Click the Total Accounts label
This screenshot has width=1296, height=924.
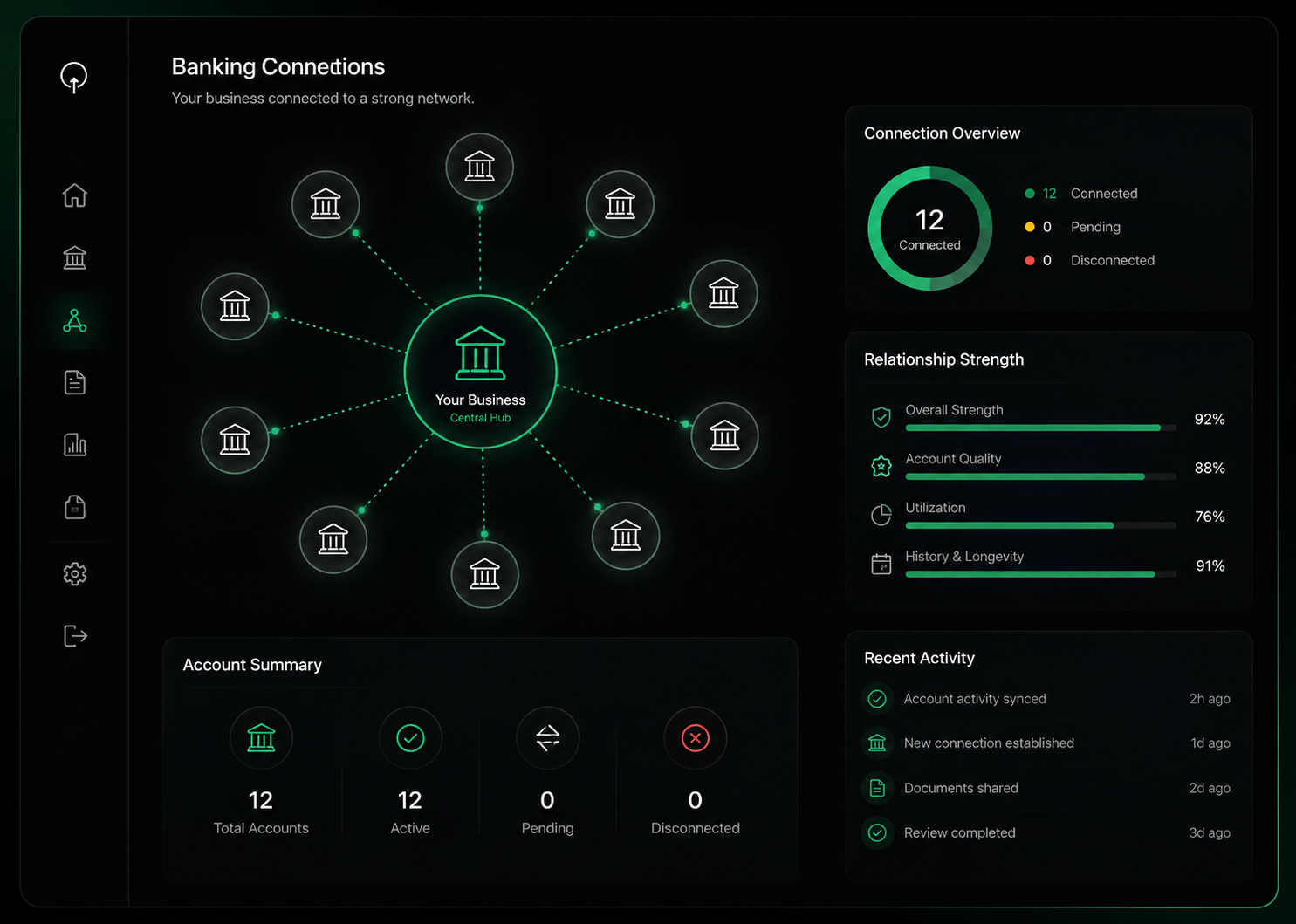[261, 828]
